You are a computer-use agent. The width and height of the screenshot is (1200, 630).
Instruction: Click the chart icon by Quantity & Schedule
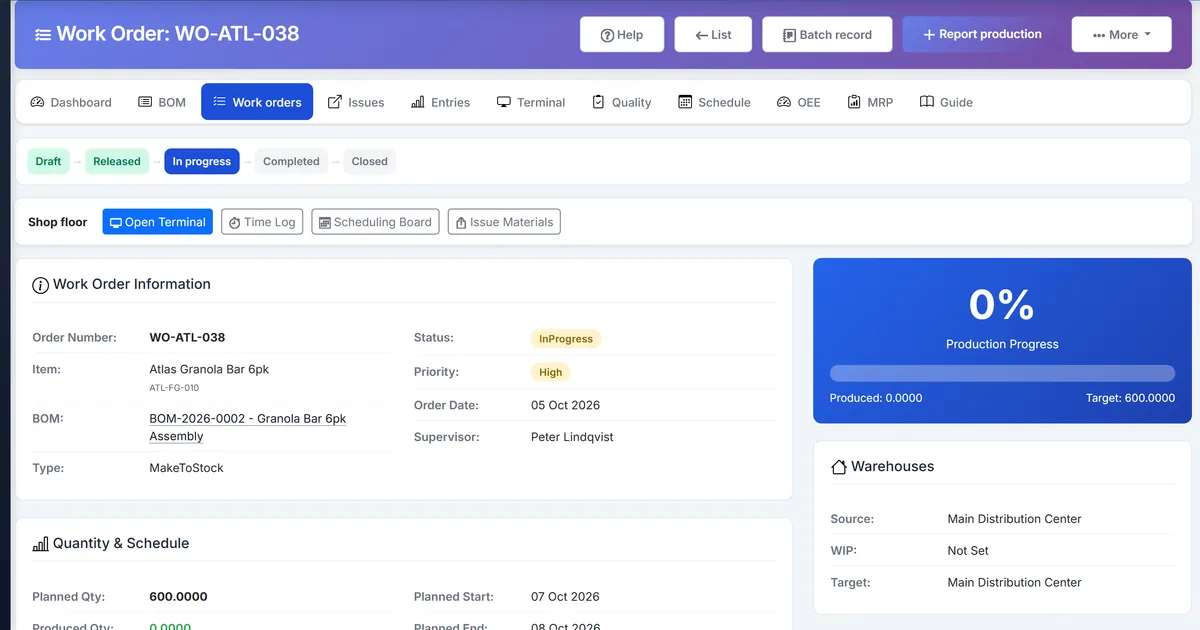click(x=40, y=544)
